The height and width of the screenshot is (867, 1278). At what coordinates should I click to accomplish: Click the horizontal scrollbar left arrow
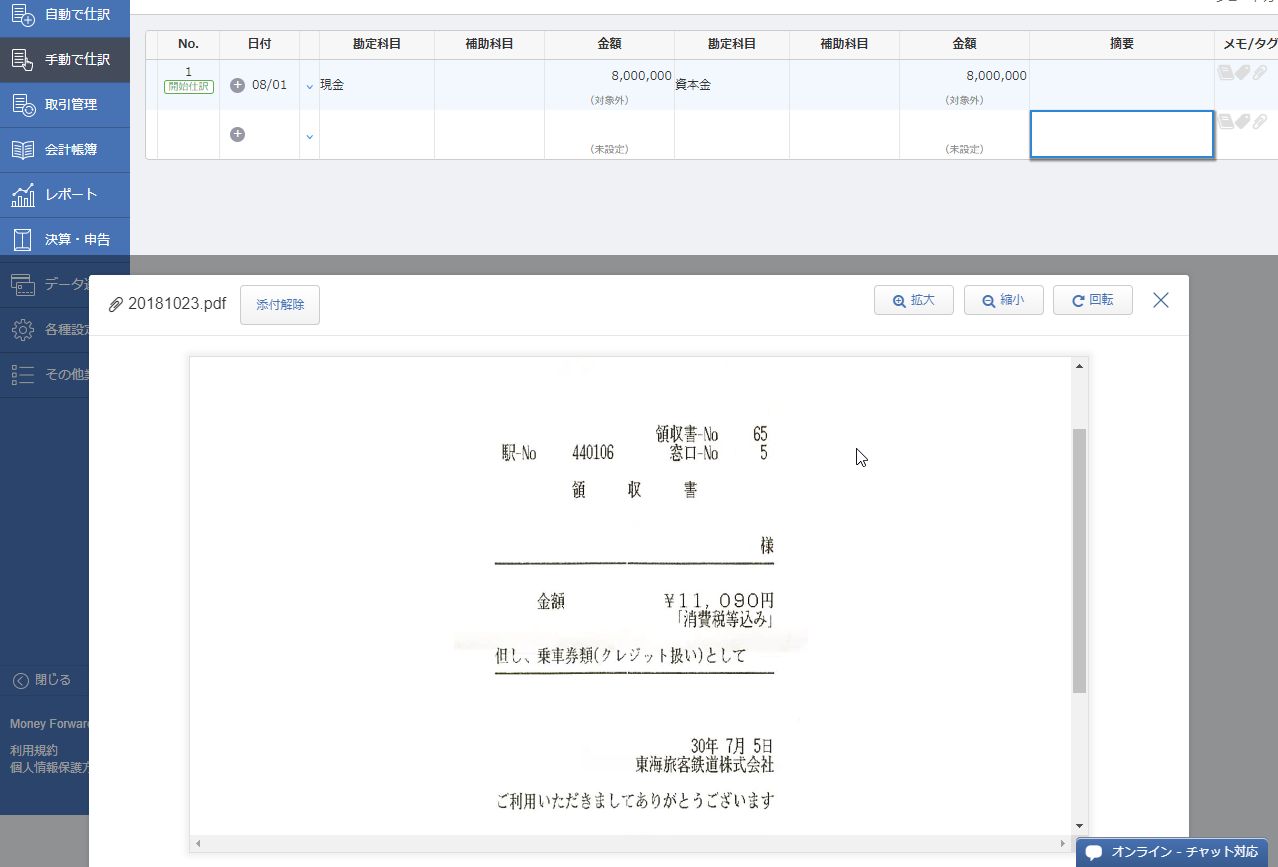pos(198,843)
